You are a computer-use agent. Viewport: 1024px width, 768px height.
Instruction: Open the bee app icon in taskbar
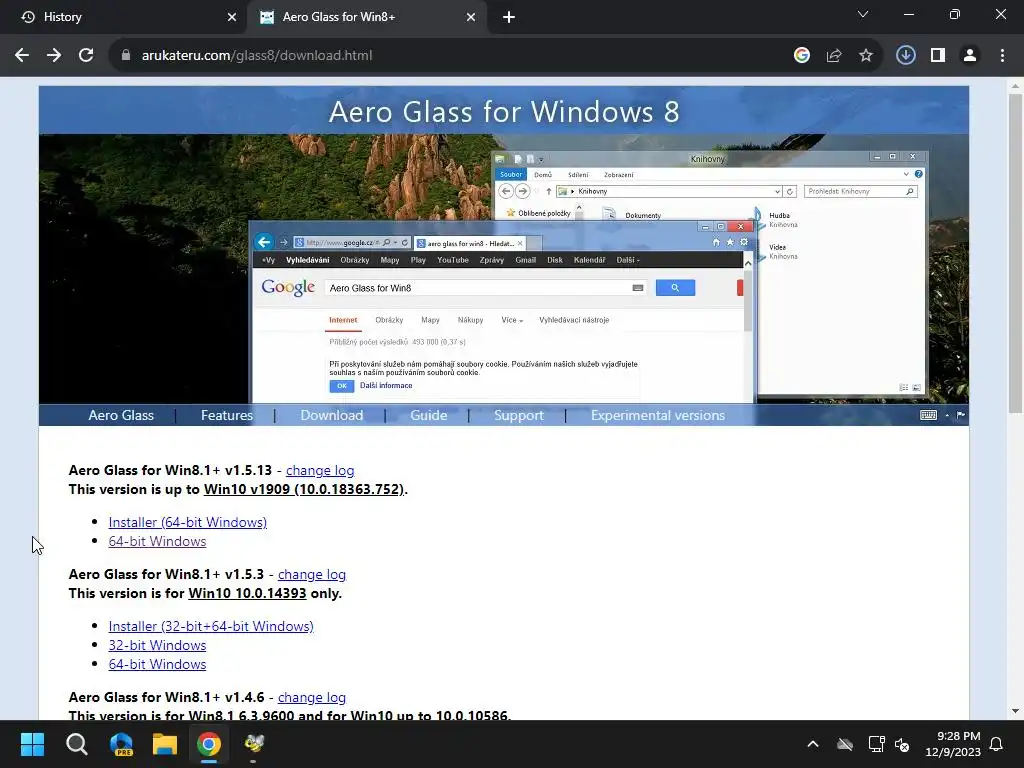click(x=253, y=744)
